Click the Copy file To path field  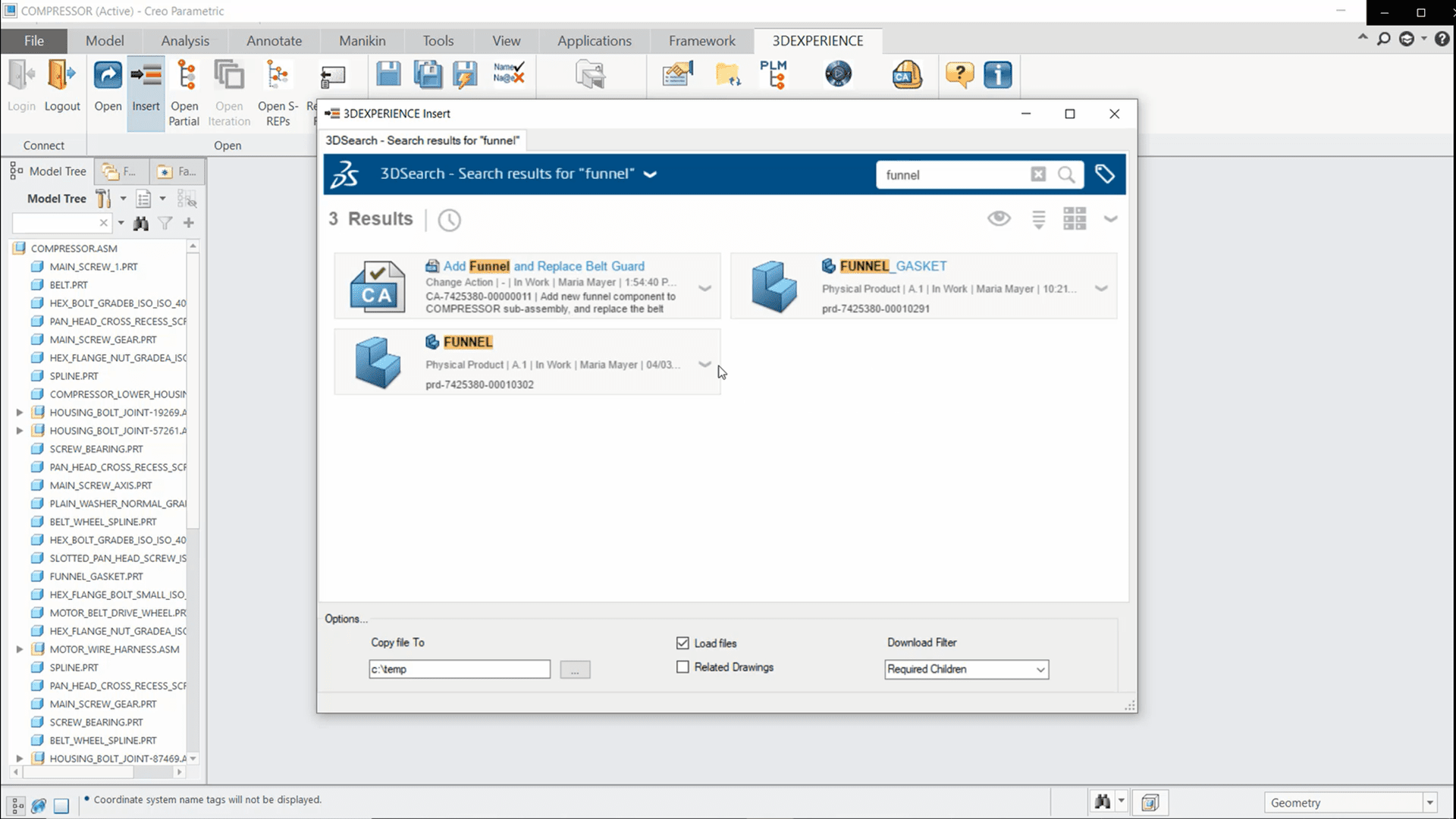tap(459, 670)
